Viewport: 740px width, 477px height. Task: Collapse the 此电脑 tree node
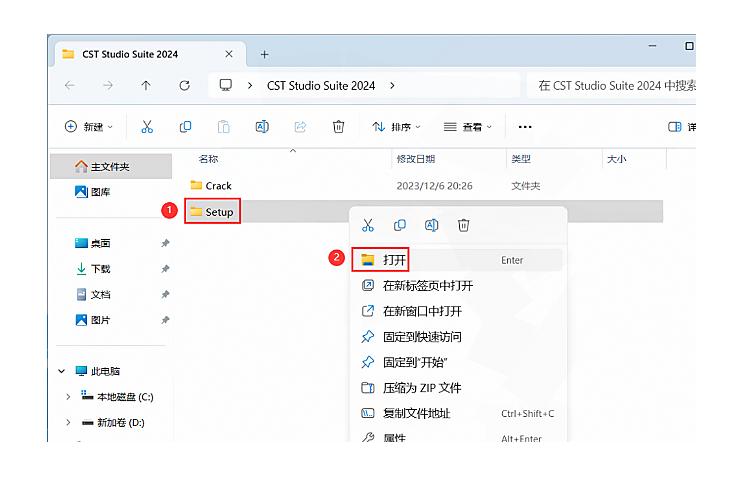(x=62, y=371)
